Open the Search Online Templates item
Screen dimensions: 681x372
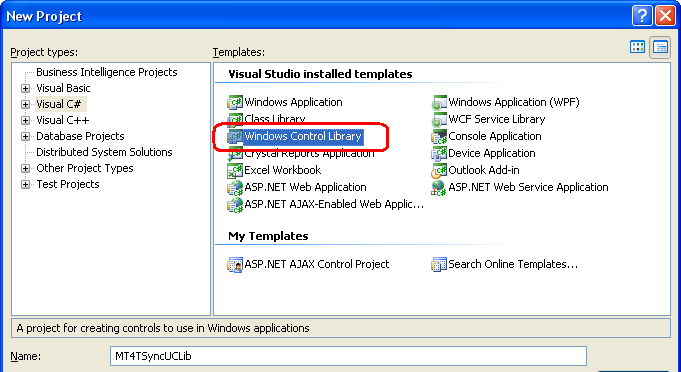pos(505,264)
